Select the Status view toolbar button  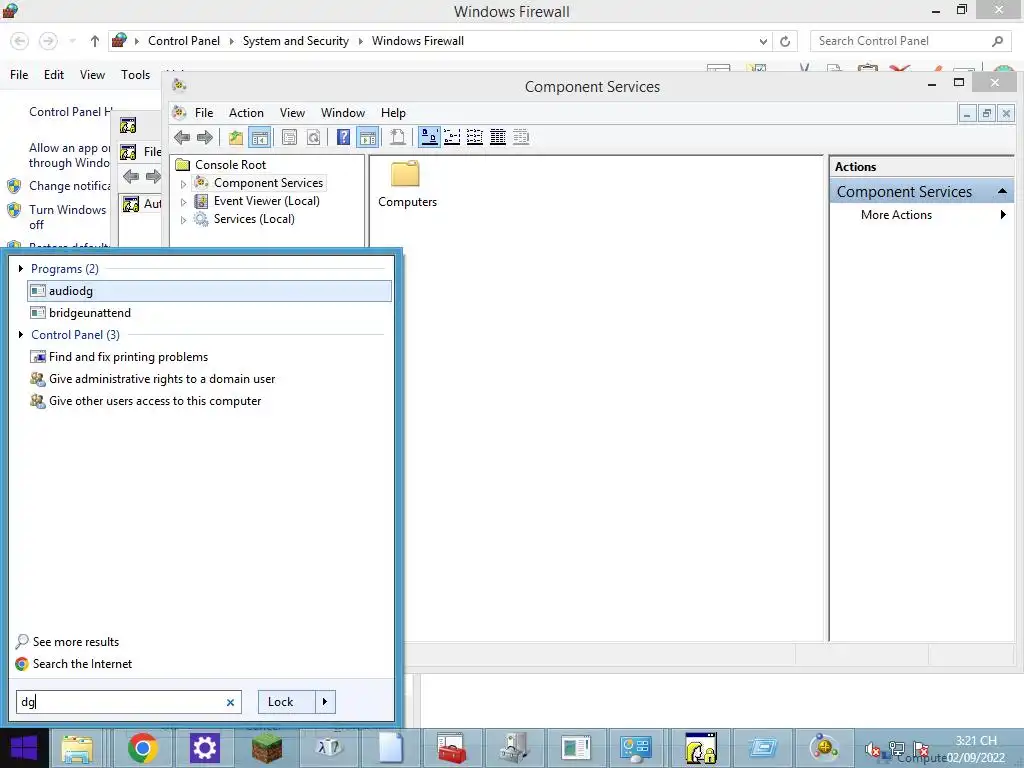pos(520,137)
